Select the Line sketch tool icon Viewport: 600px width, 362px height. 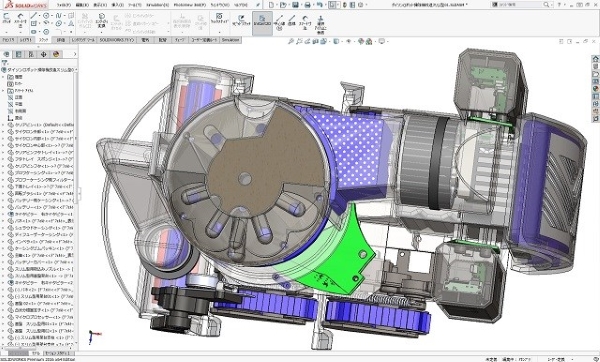point(34,16)
